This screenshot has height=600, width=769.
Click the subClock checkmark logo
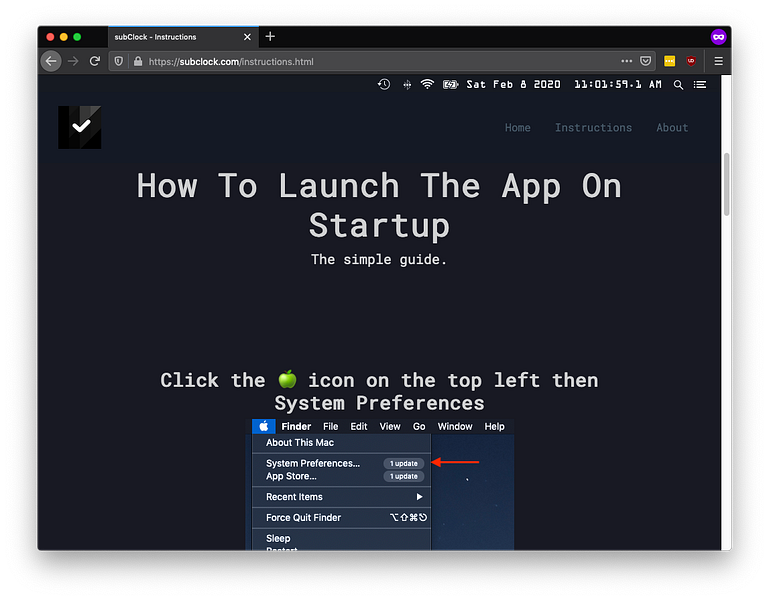click(x=80, y=127)
